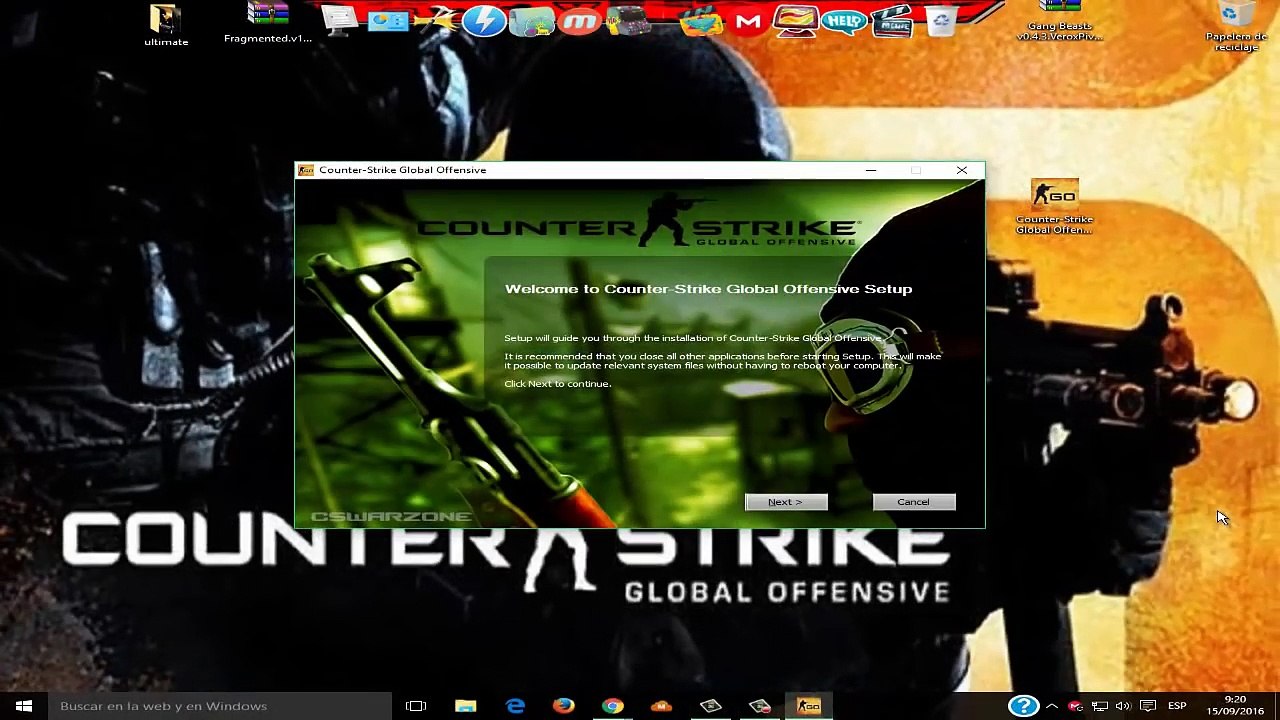
Task: Open the red M (Gmail) dock icon
Action: (x=749, y=22)
